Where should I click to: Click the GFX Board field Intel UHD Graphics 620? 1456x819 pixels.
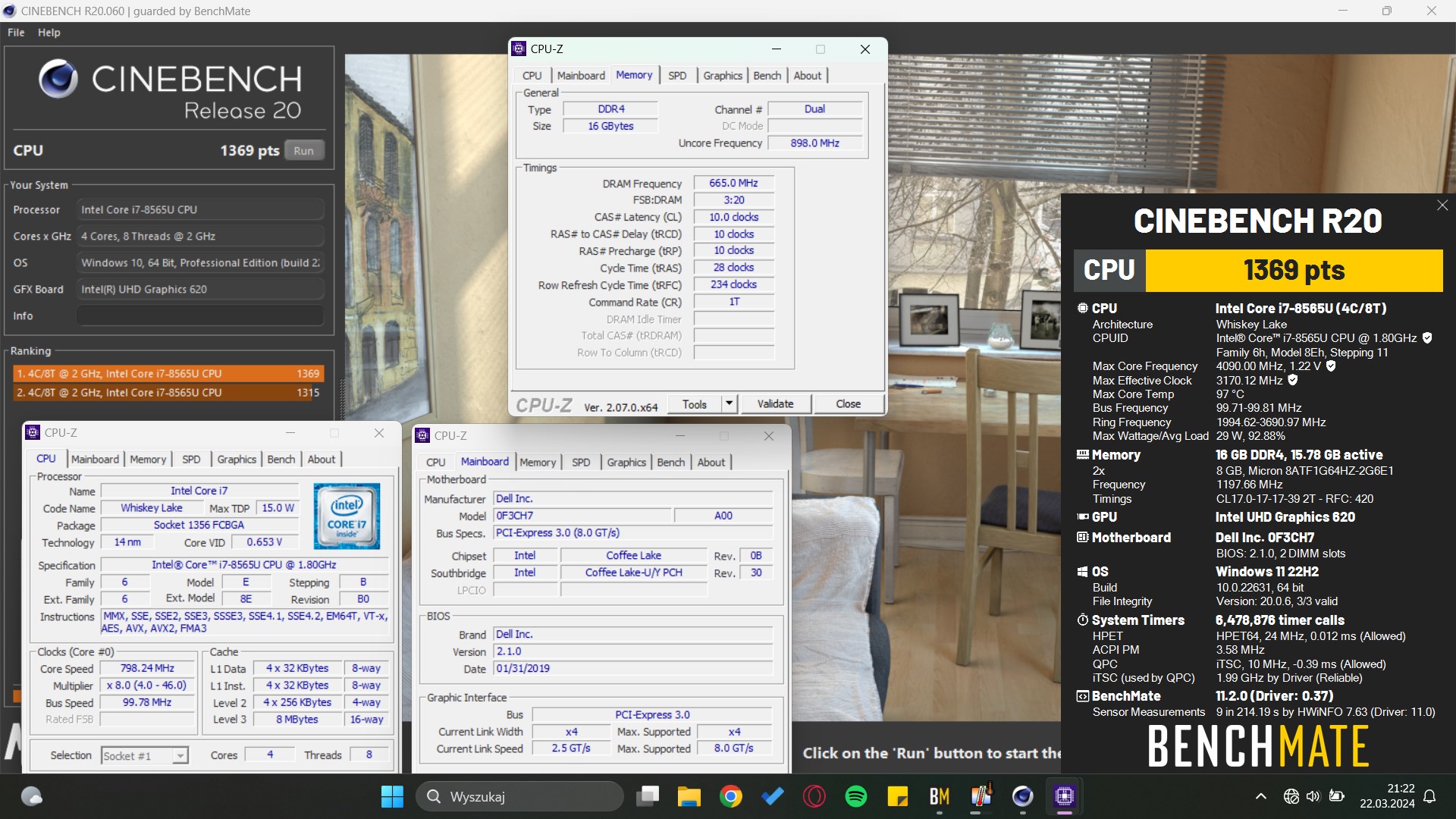(200, 290)
